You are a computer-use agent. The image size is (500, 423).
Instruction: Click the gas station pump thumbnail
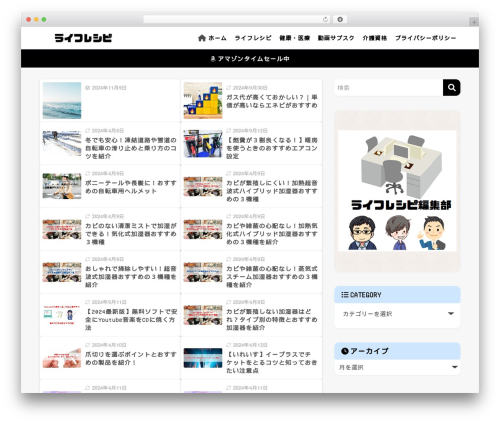click(x=203, y=143)
